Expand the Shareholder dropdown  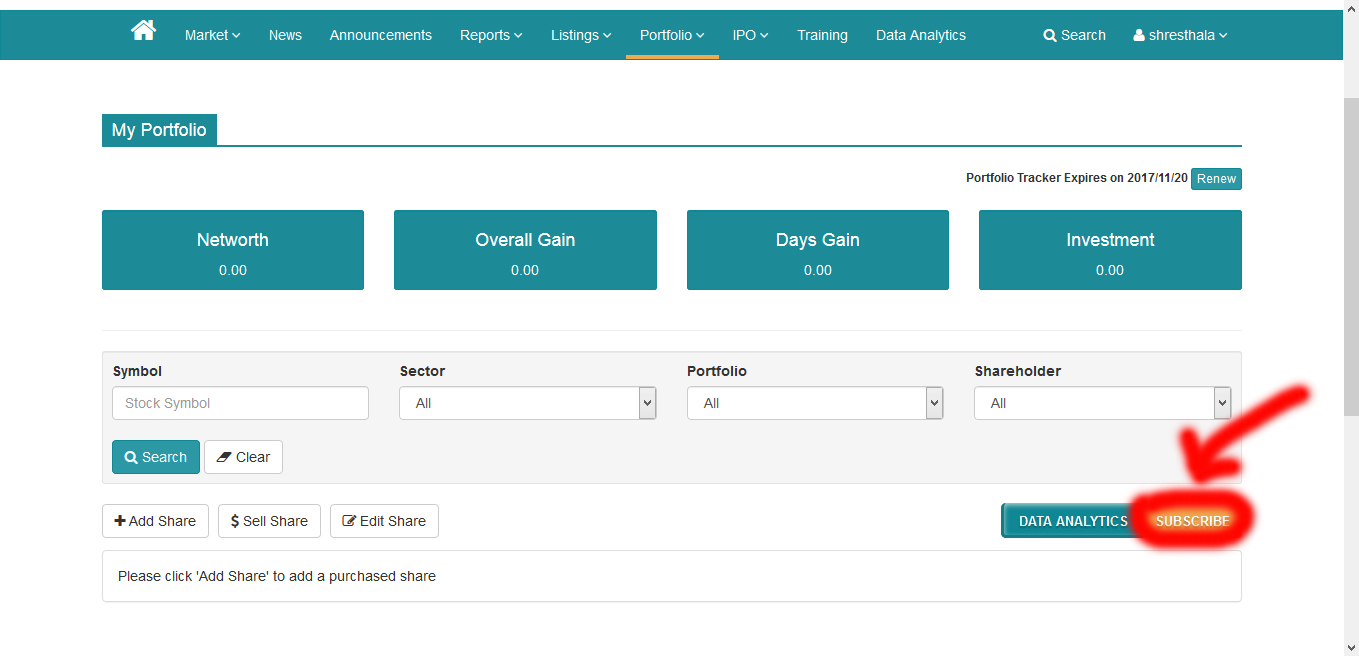coord(1101,403)
